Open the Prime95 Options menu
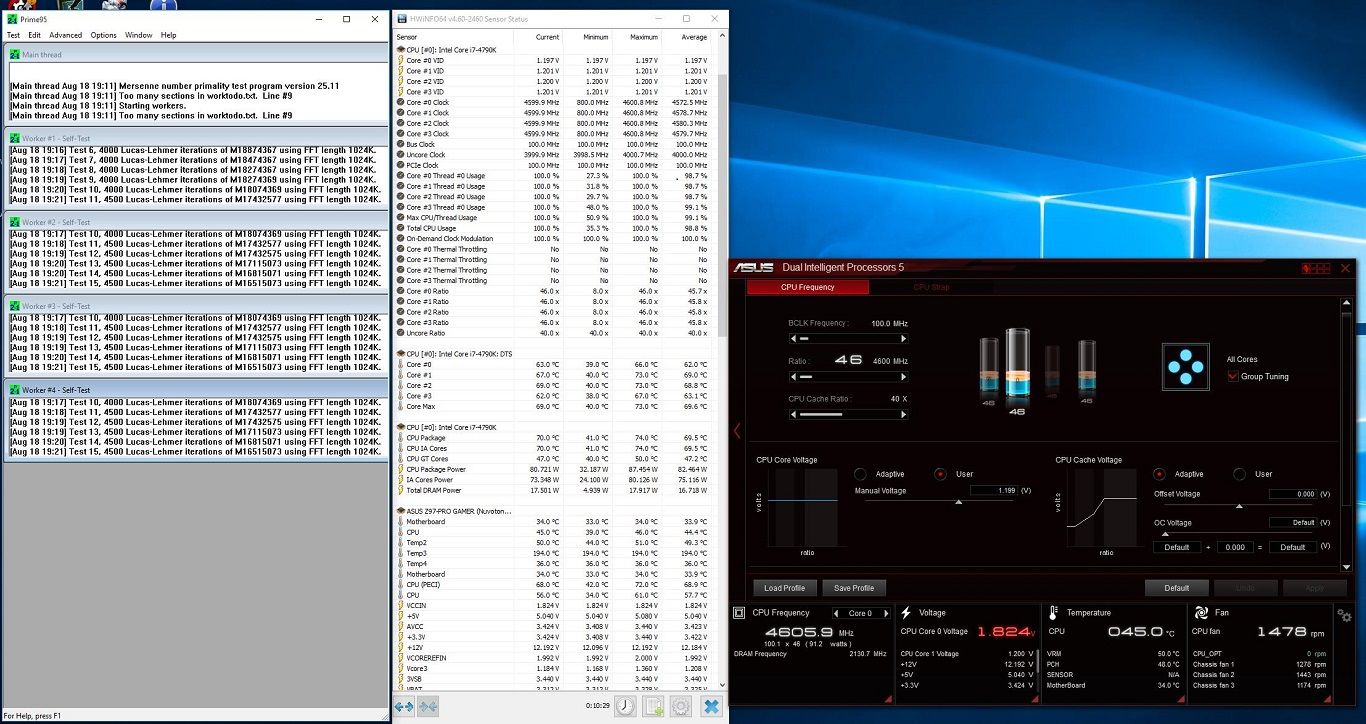The image size is (1366, 724). [104, 35]
